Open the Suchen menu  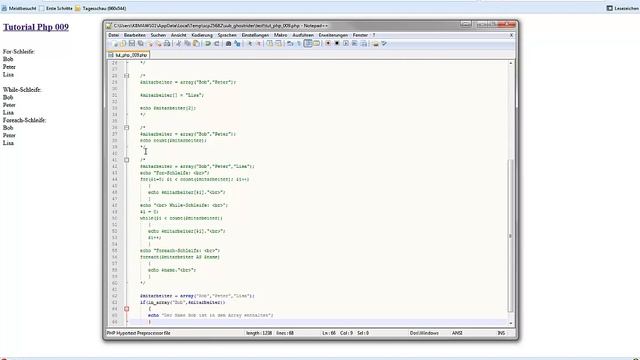click(158, 35)
